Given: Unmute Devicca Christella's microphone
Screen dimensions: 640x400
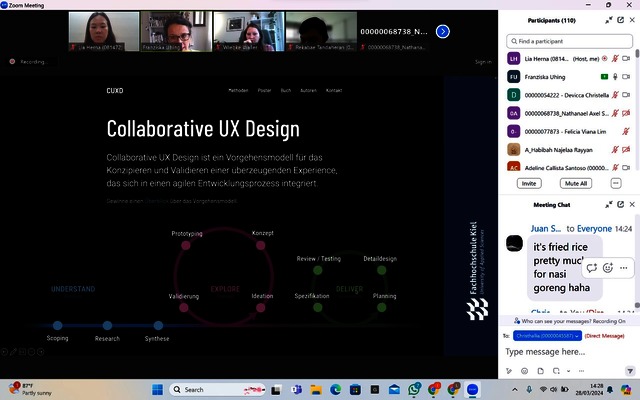Looking at the screenshot, I should pyautogui.click(x=615, y=95).
